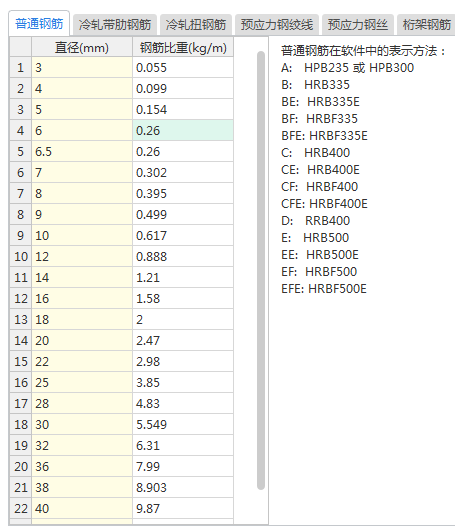Click the 0.26 weight cell for diameter 6.5
Image resolution: width=455 pixels, height=528 pixels.
[x=183, y=152]
